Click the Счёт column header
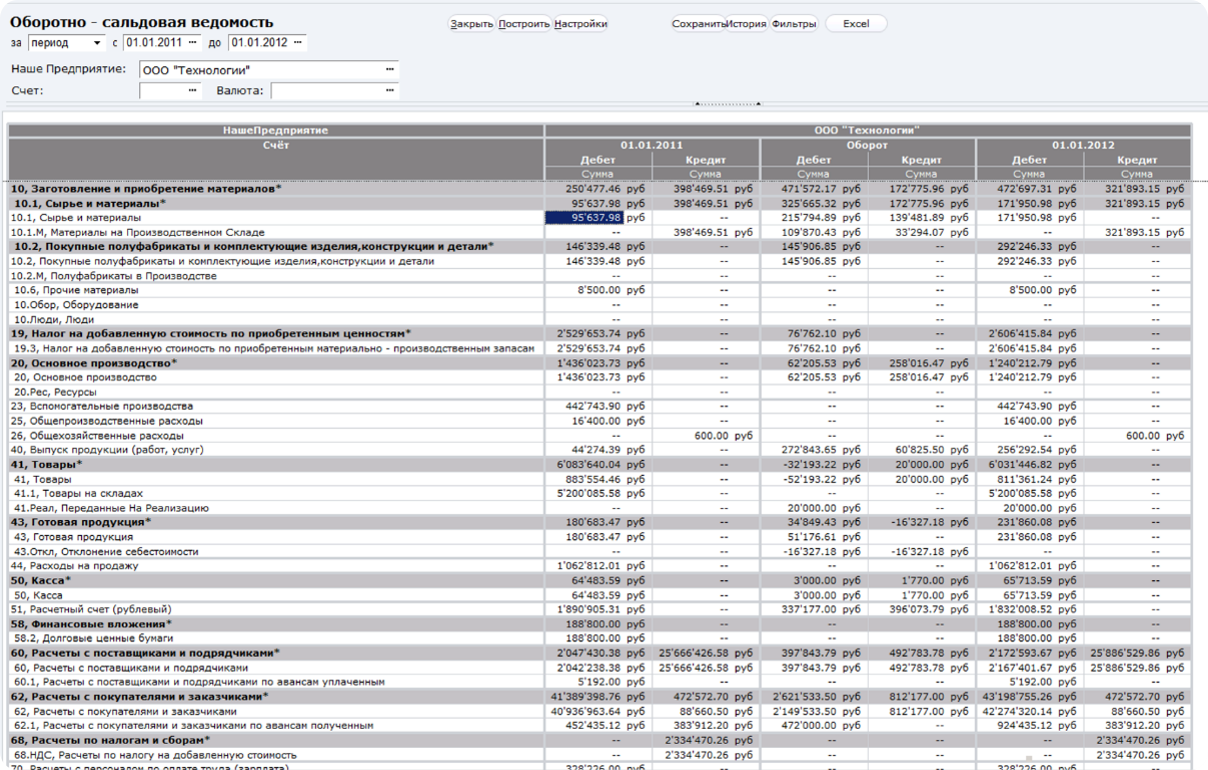This screenshot has height=770, width=1208. (x=276, y=145)
